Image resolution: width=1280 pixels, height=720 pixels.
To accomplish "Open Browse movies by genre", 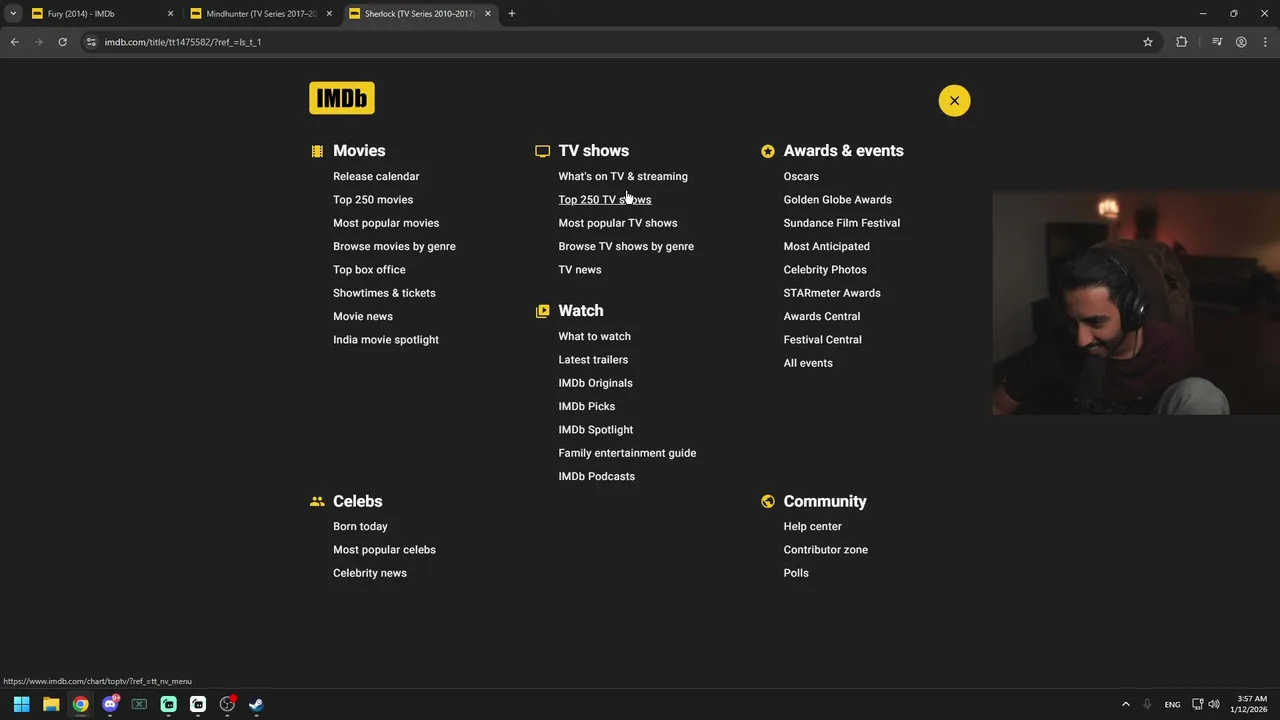I will point(394,246).
